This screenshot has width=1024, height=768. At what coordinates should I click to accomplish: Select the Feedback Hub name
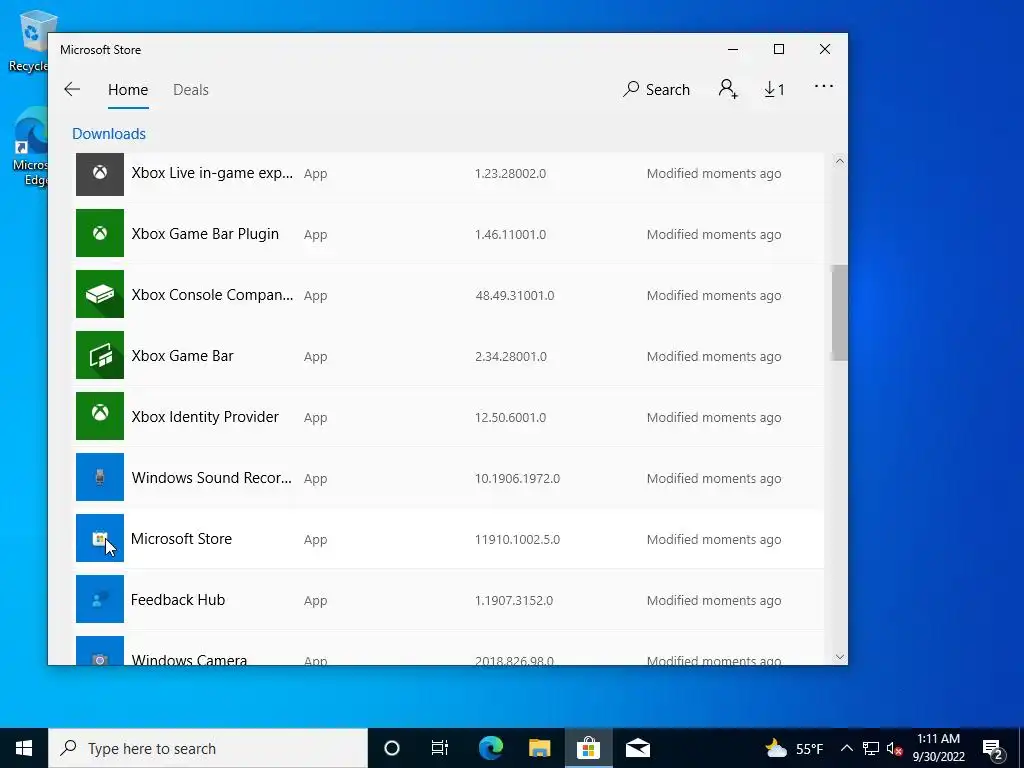click(x=178, y=600)
